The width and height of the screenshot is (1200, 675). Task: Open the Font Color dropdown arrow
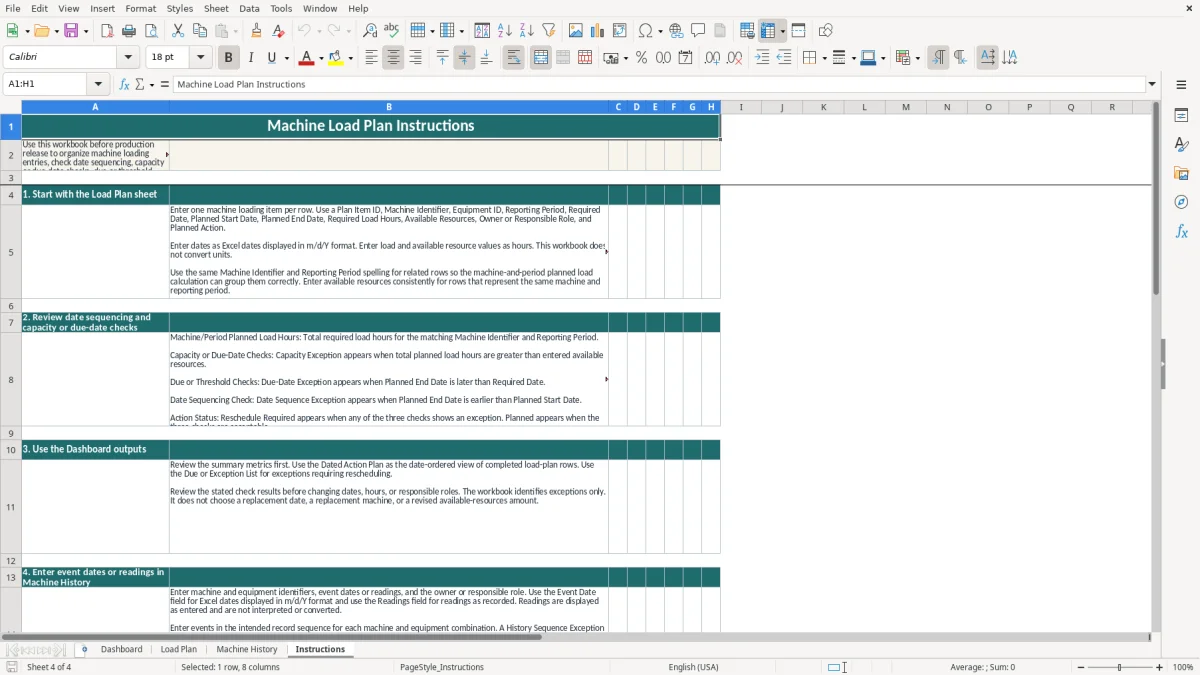(320, 58)
